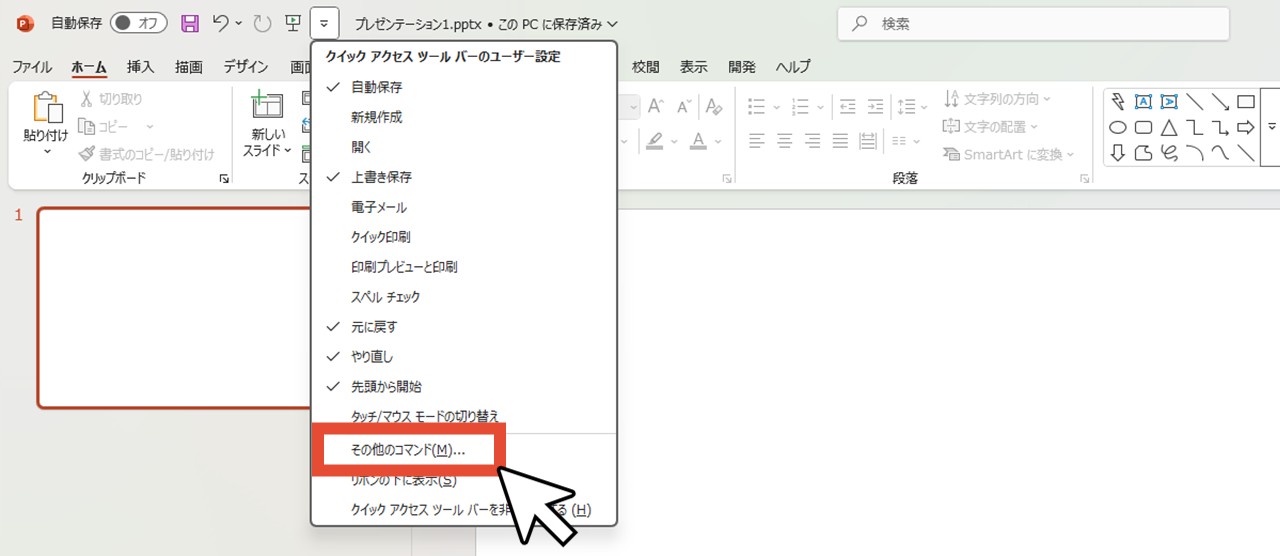Open the numbered list dropdown
The height and width of the screenshot is (556, 1280).
[x=819, y=106]
